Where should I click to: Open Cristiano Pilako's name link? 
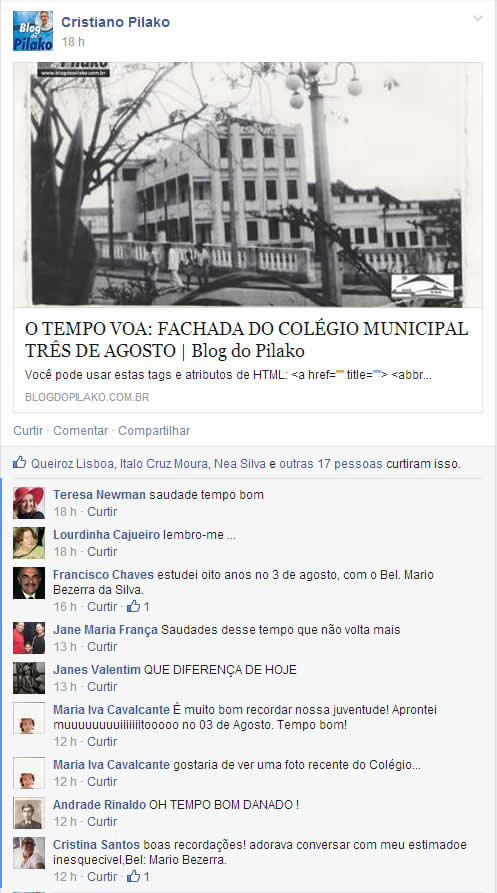click(x=116, y=22)
